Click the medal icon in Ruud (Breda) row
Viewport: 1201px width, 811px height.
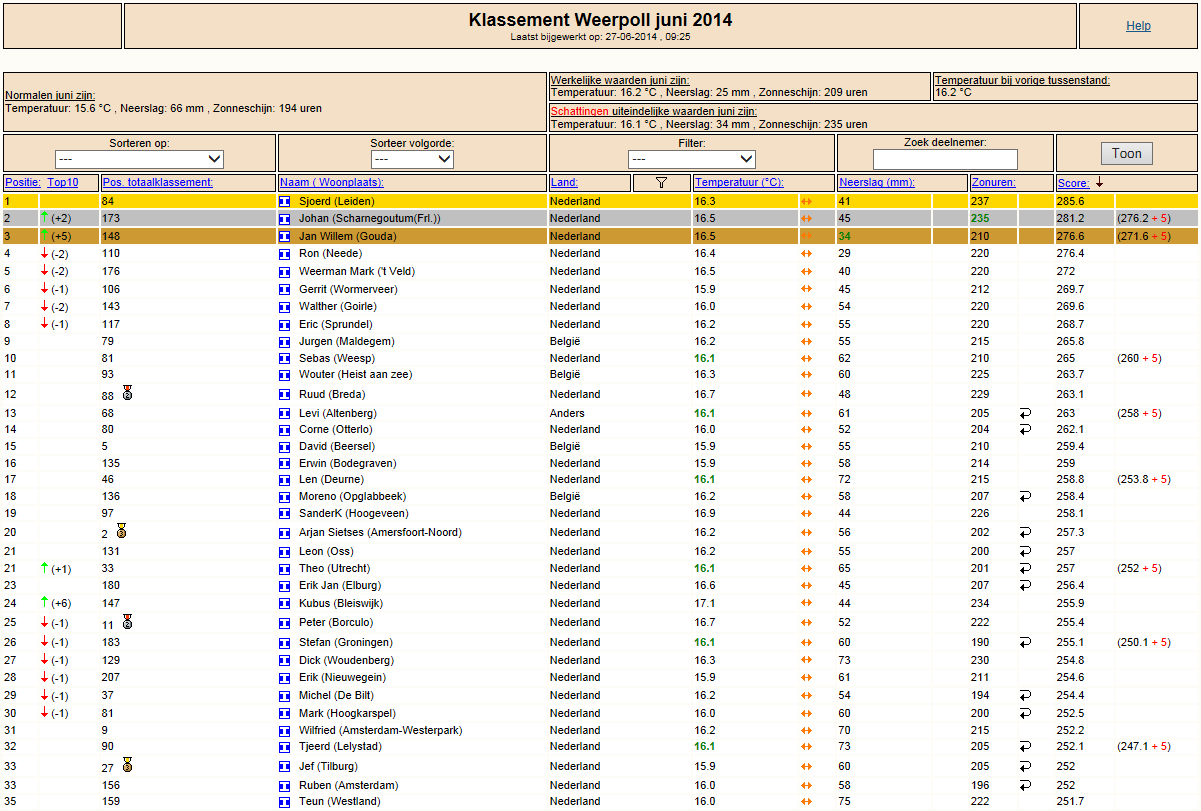(127, 393)
